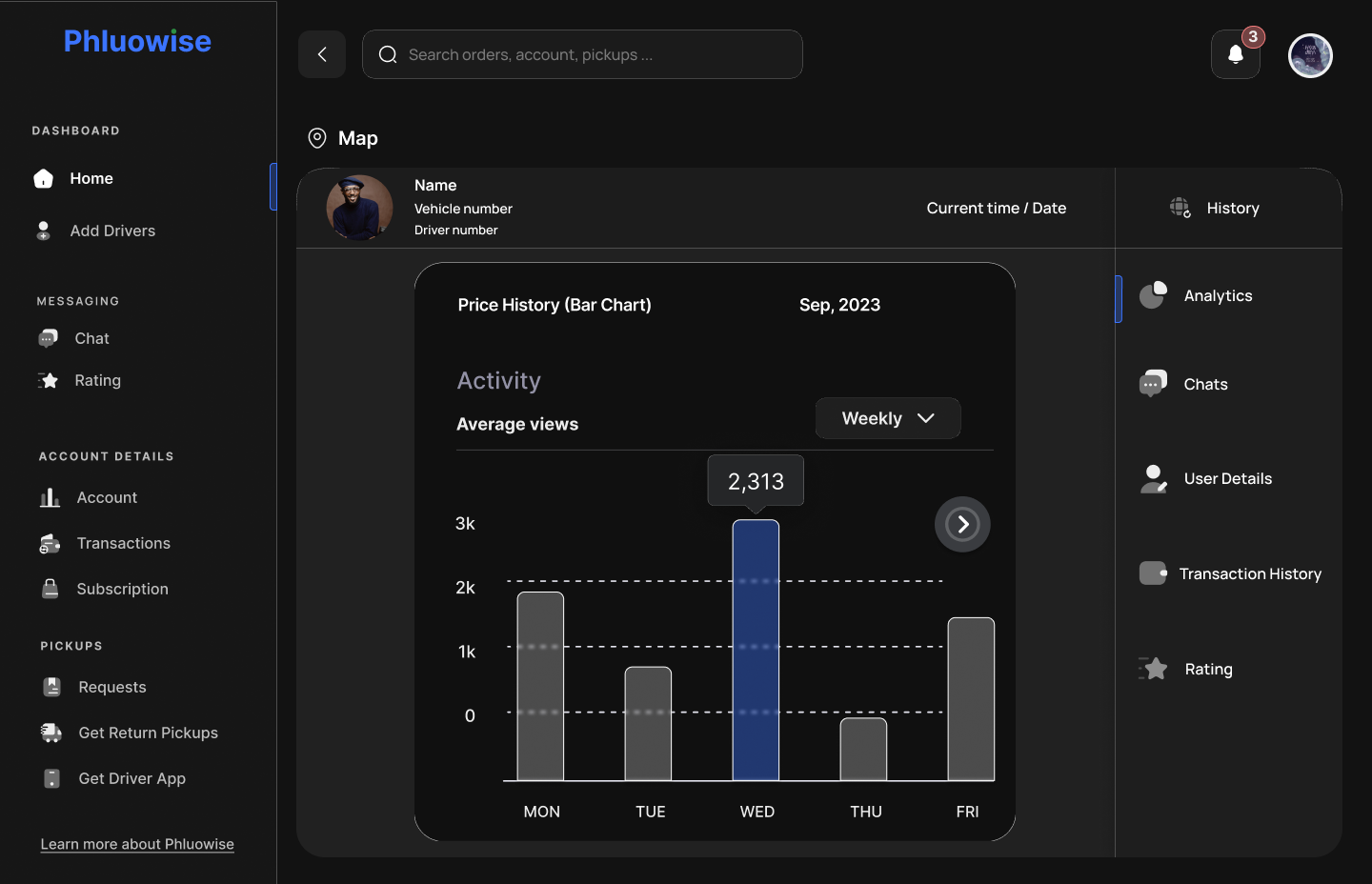Click the Map location pin icon
This screenshot has width=1372, height=884.
317,138
